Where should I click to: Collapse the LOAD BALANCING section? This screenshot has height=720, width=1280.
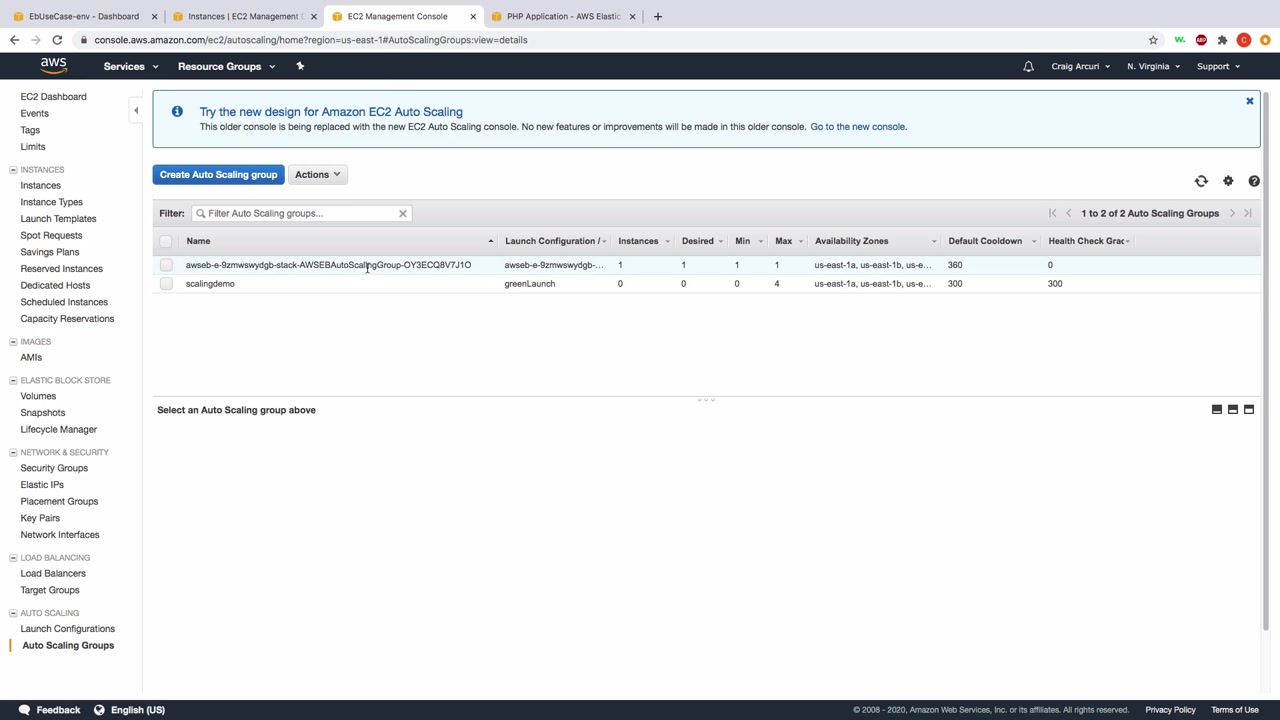(x=13, y=558)
